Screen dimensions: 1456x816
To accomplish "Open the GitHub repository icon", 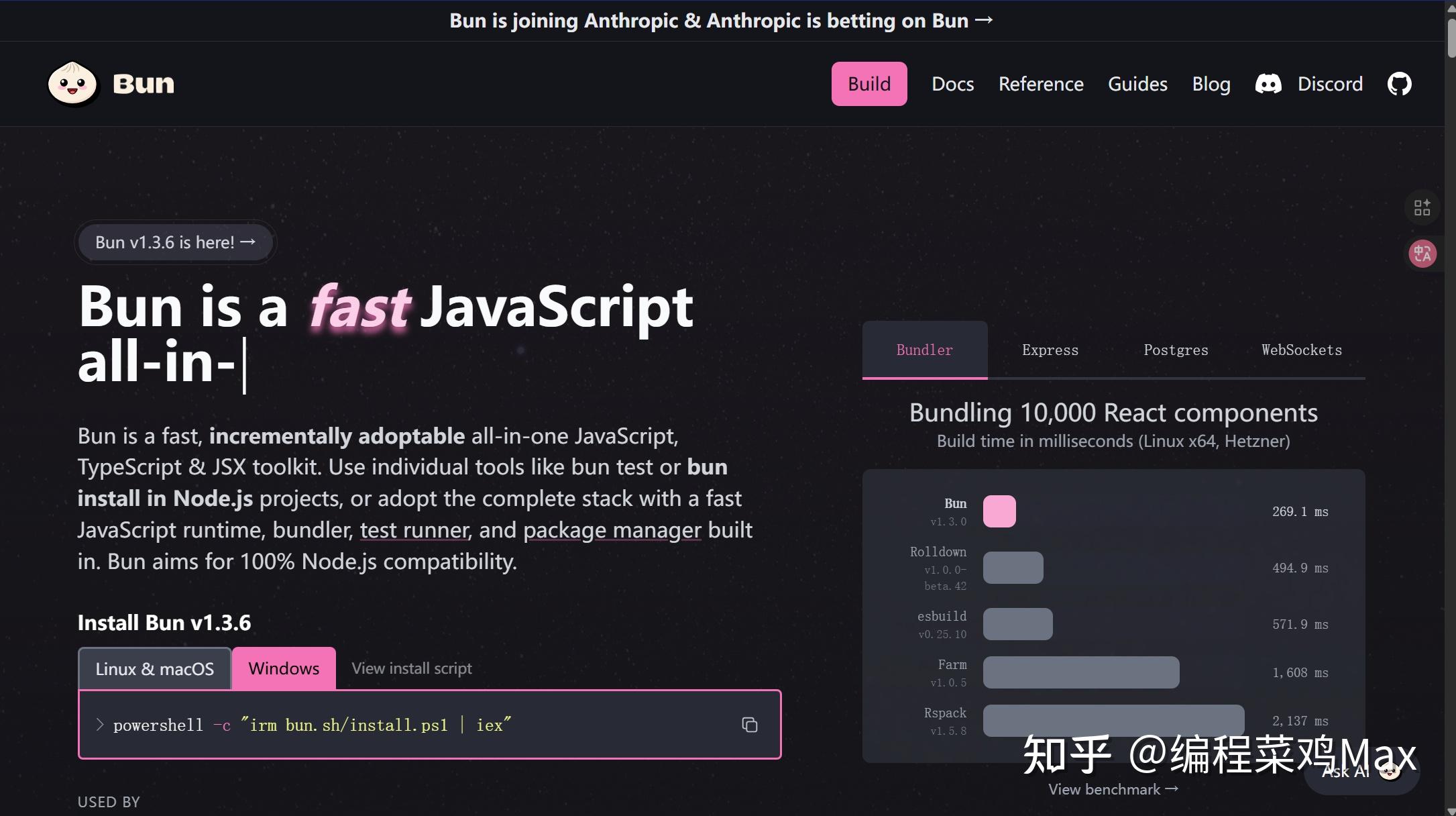I will (1398, 83).
